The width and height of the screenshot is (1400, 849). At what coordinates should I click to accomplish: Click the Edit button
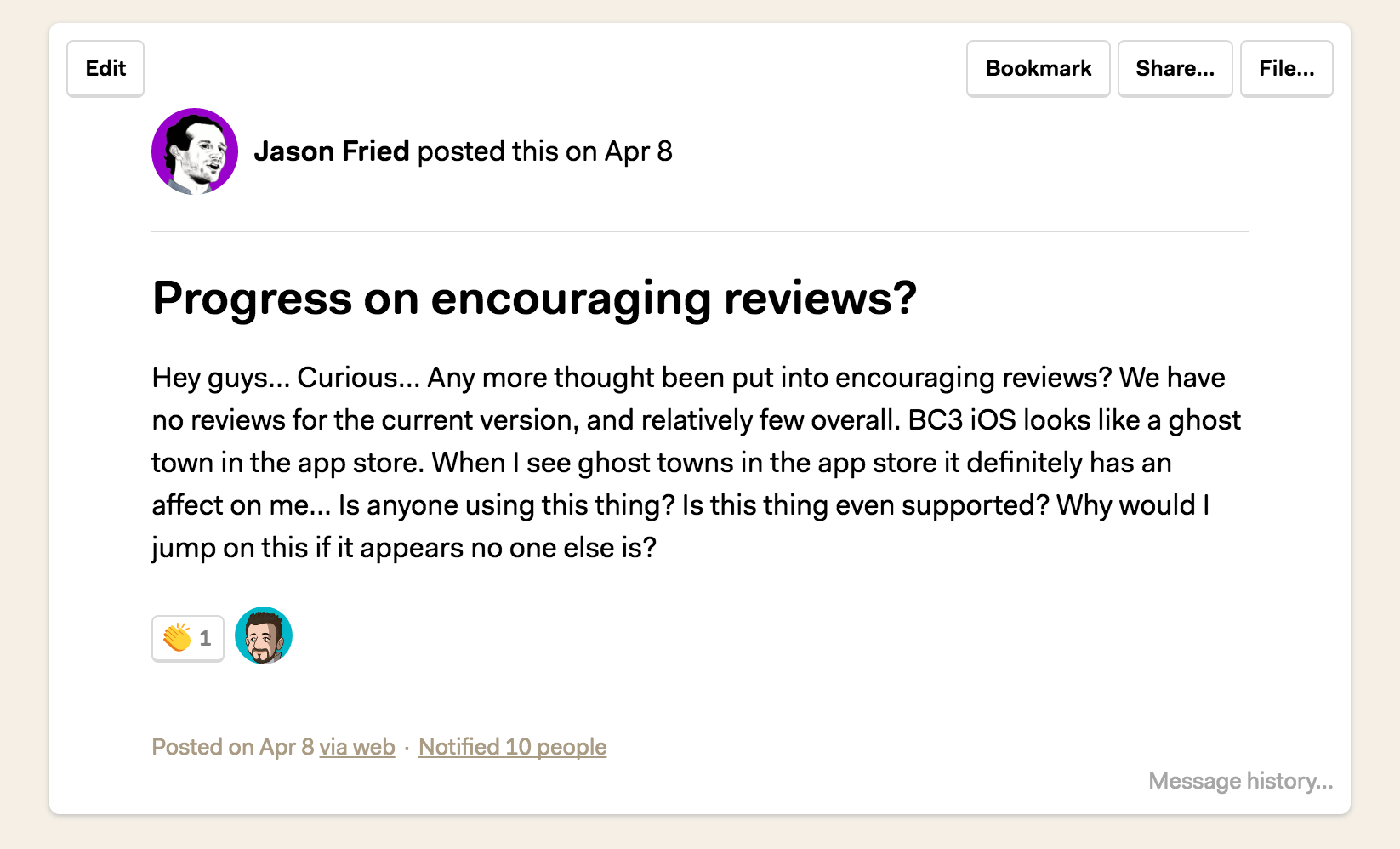[105, 68]
